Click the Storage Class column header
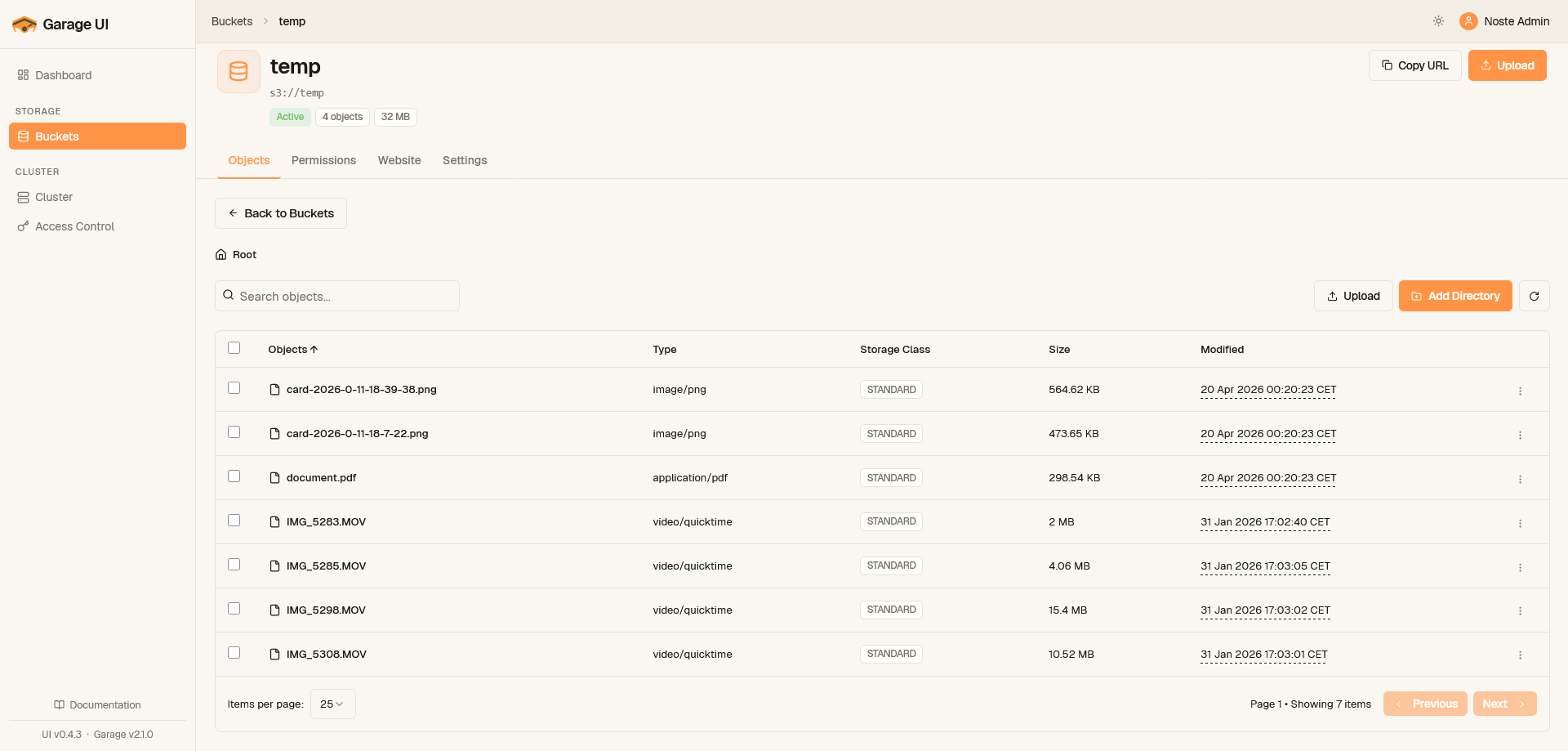Image resolution: width=1568 pixels, height=751 pixels. (x=895, y=349)
